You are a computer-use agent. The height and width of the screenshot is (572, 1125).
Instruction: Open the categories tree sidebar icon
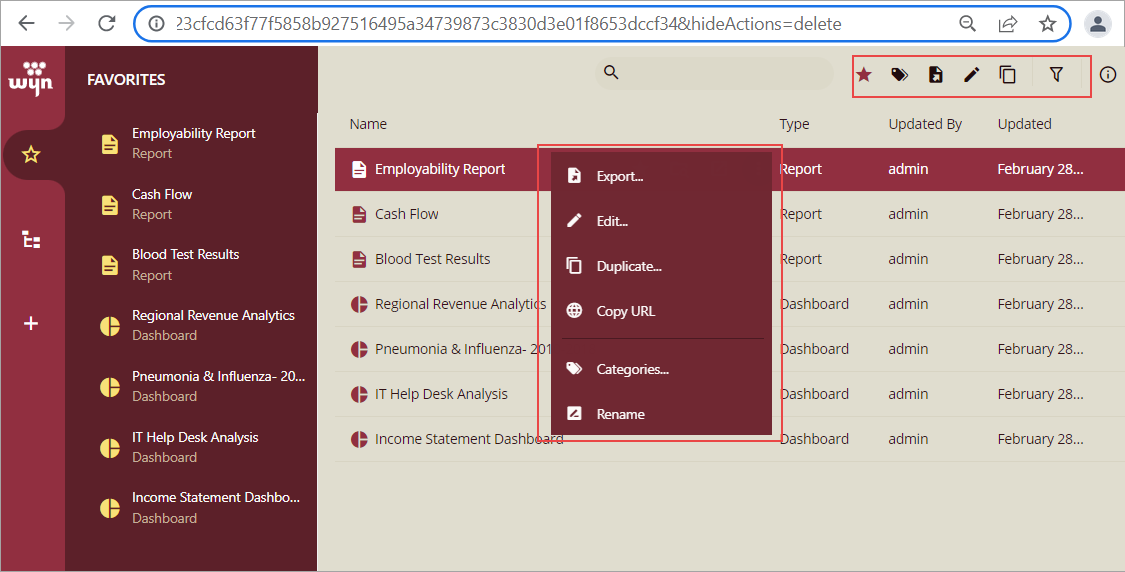click(x=31, y=240)
